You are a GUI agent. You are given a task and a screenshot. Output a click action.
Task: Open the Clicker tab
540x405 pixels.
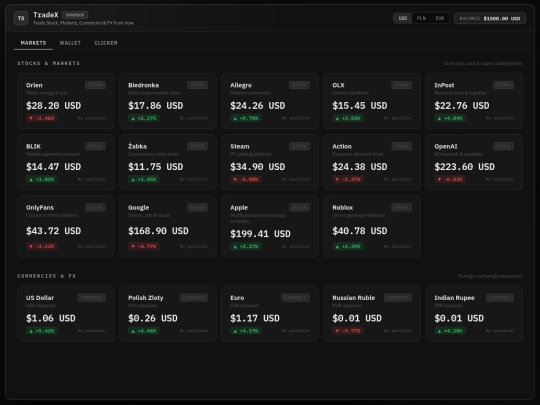coord(106,43)
